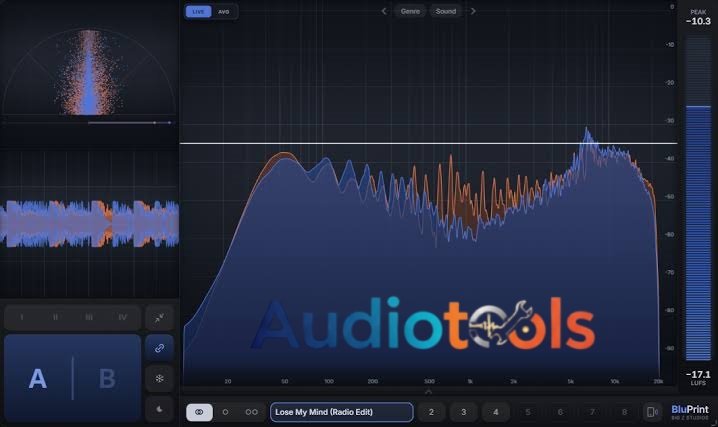Select reference slot 3
718x427 pixels.
pyautogui.click(x=463, y=412)
